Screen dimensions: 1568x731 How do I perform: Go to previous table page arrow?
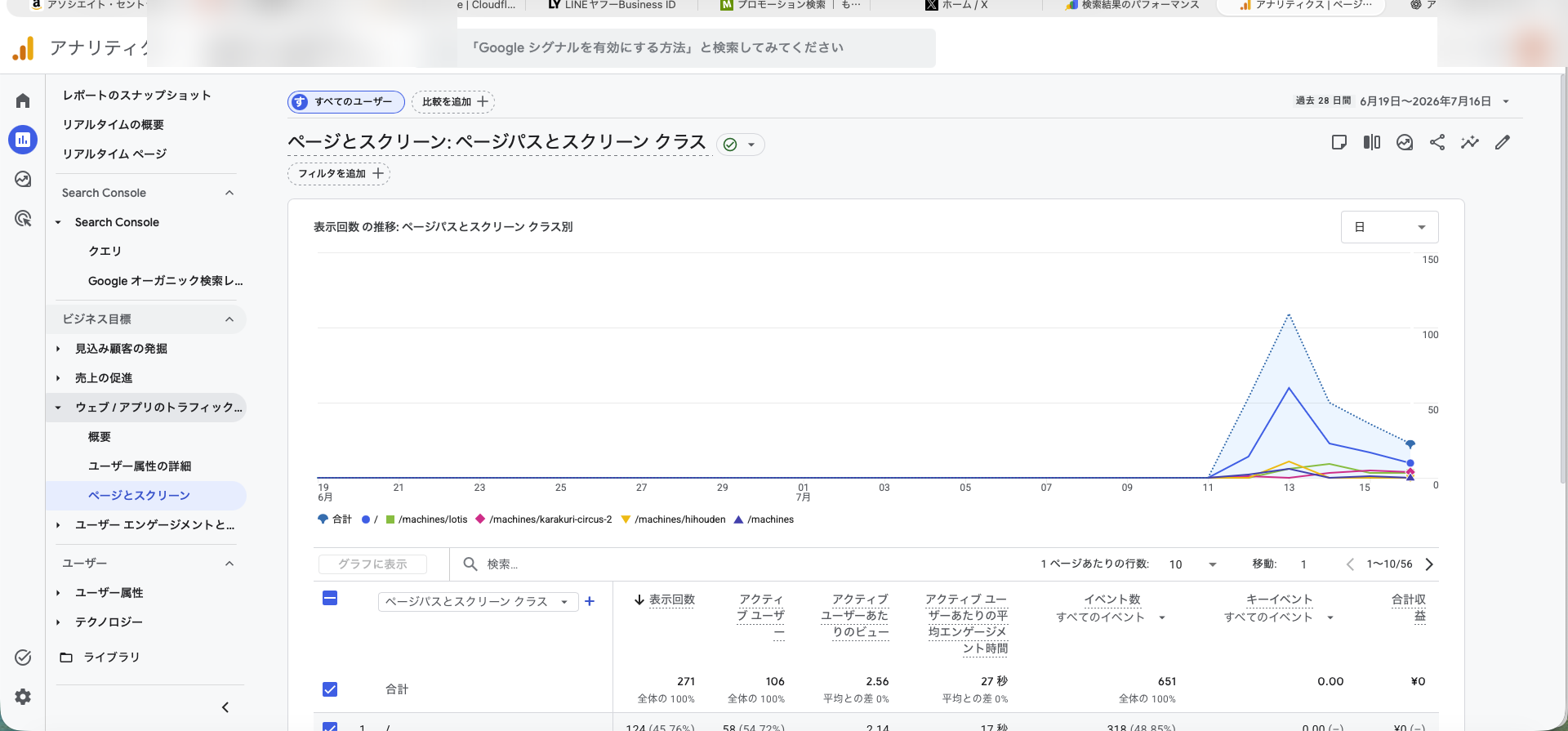pos(1350,564)
